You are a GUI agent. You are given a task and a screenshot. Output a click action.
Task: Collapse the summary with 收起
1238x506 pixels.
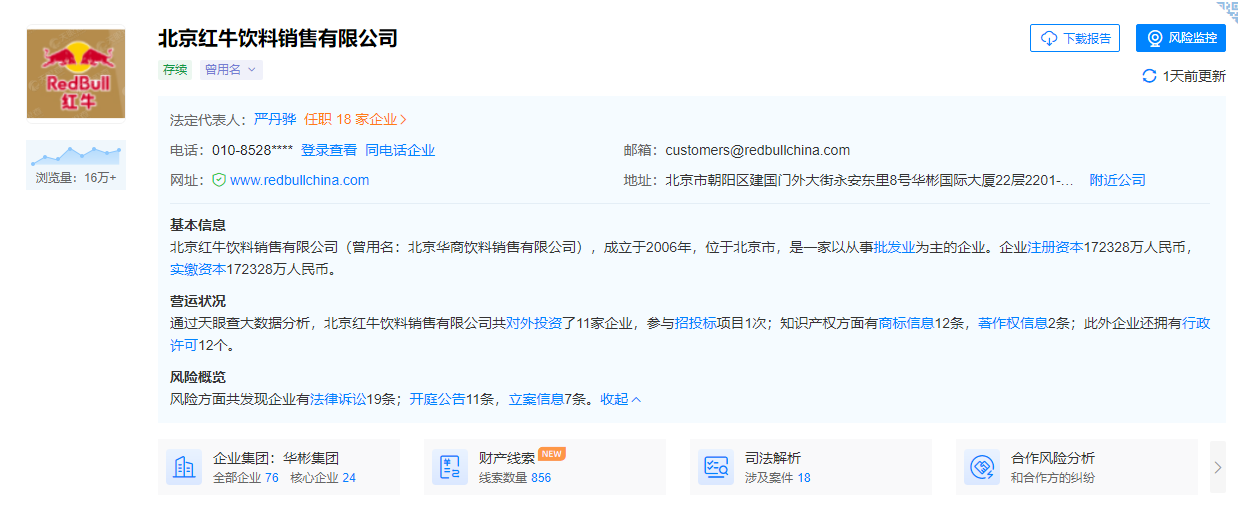pyautogui.click(x=621, y=399)
